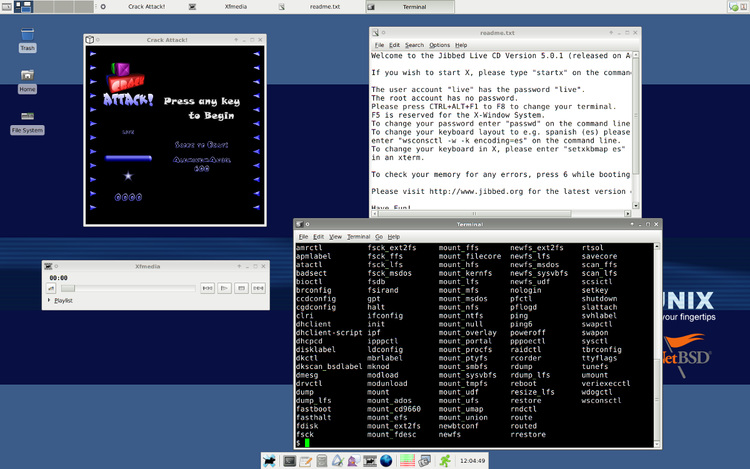Screen dimensions: 750x469
Task: Launch the blue triangle-and-pencil icon in bottom panel
Action: click(x=337, y=461)
